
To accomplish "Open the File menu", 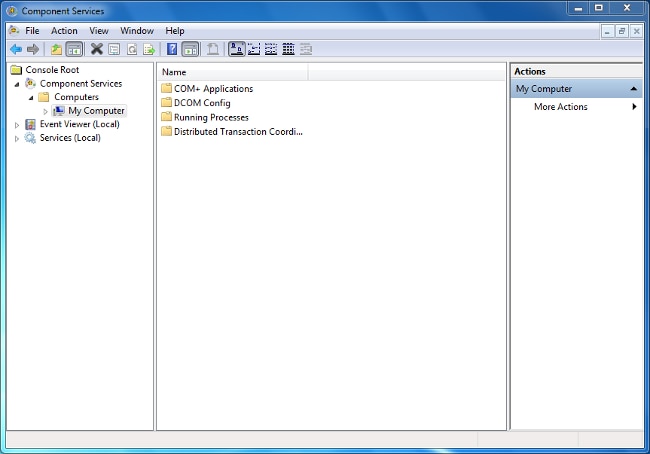I will 32,31.
